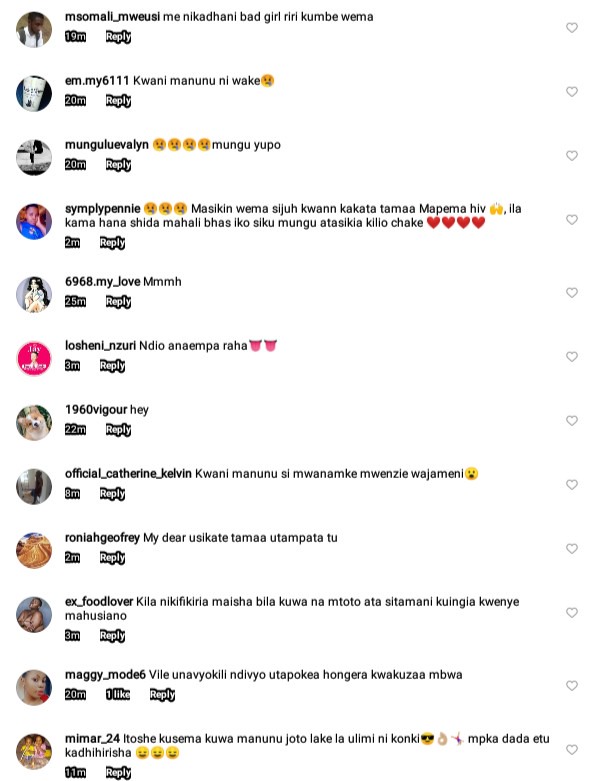Image resolution: width=600 pixels, height=781 pixels.
Task: Open the dog avatar of 1960vigour
Action: 34,422
